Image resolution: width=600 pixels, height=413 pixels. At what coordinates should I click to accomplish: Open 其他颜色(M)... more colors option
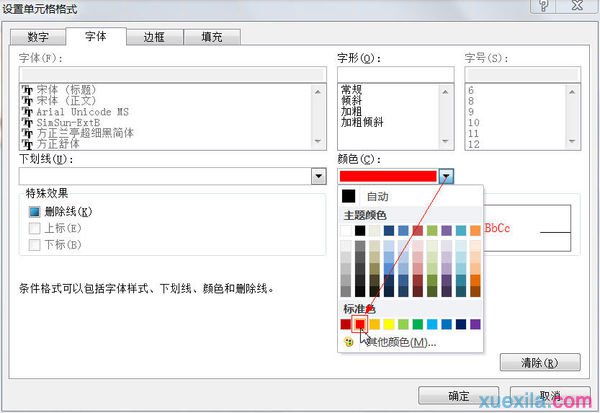point(411,342)
